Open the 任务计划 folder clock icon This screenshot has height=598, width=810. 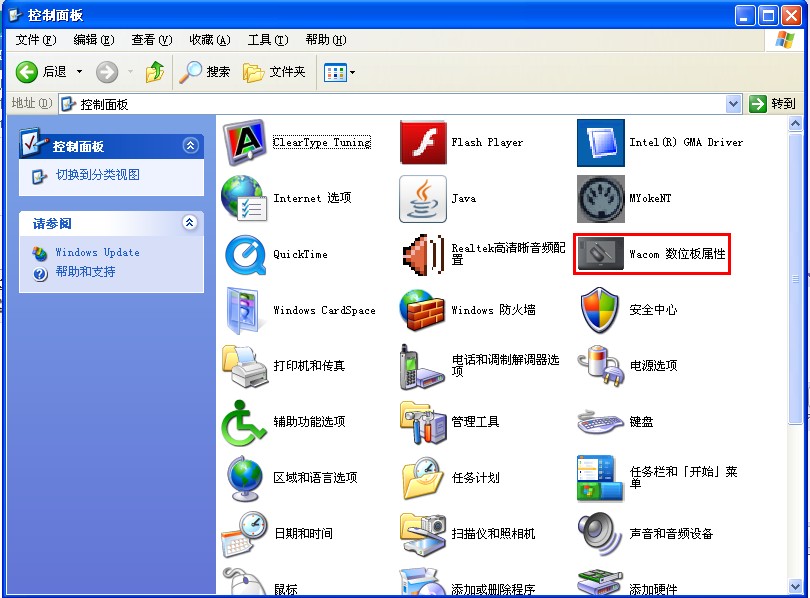click(x=423, y=478)
